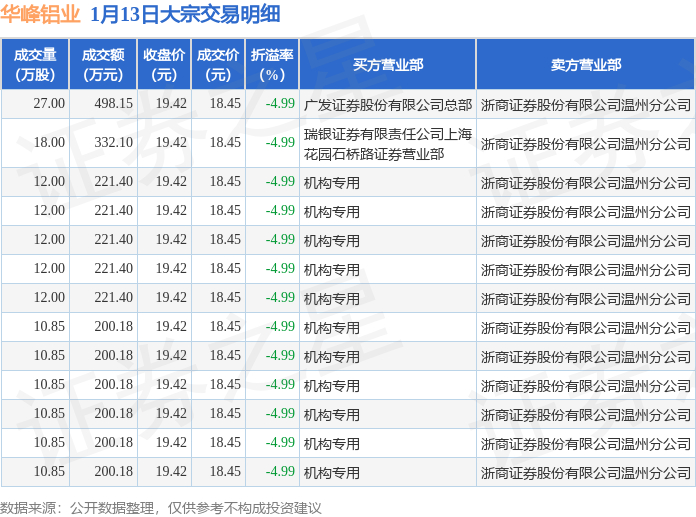
Task: Click the 数据来源 disclaimer footer text
Action: 160,508
